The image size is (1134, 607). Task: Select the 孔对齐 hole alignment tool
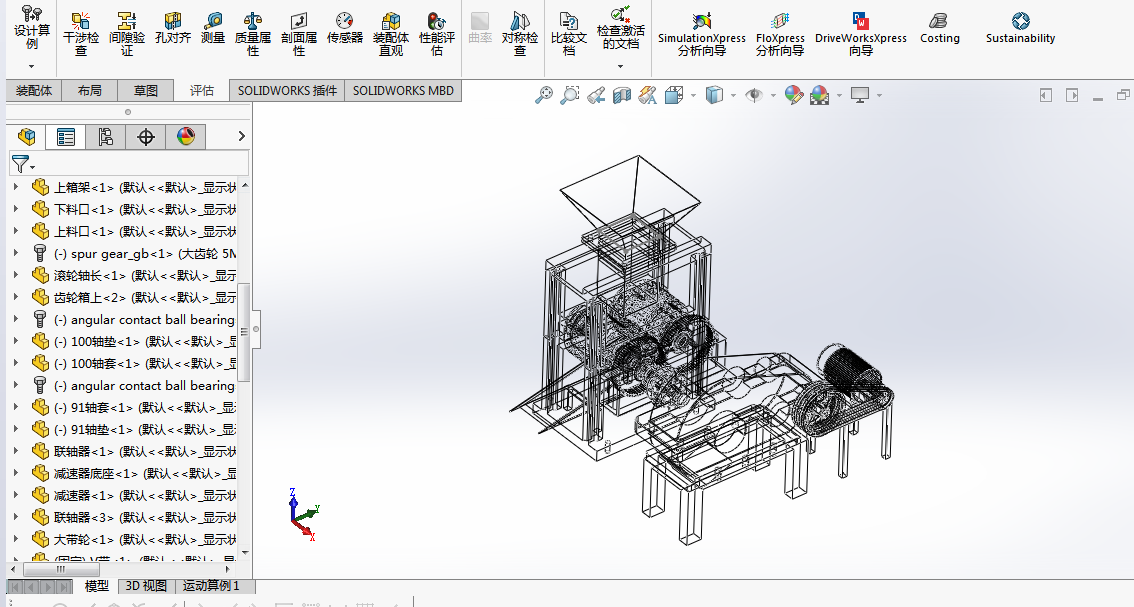click(x=173, y=29)
